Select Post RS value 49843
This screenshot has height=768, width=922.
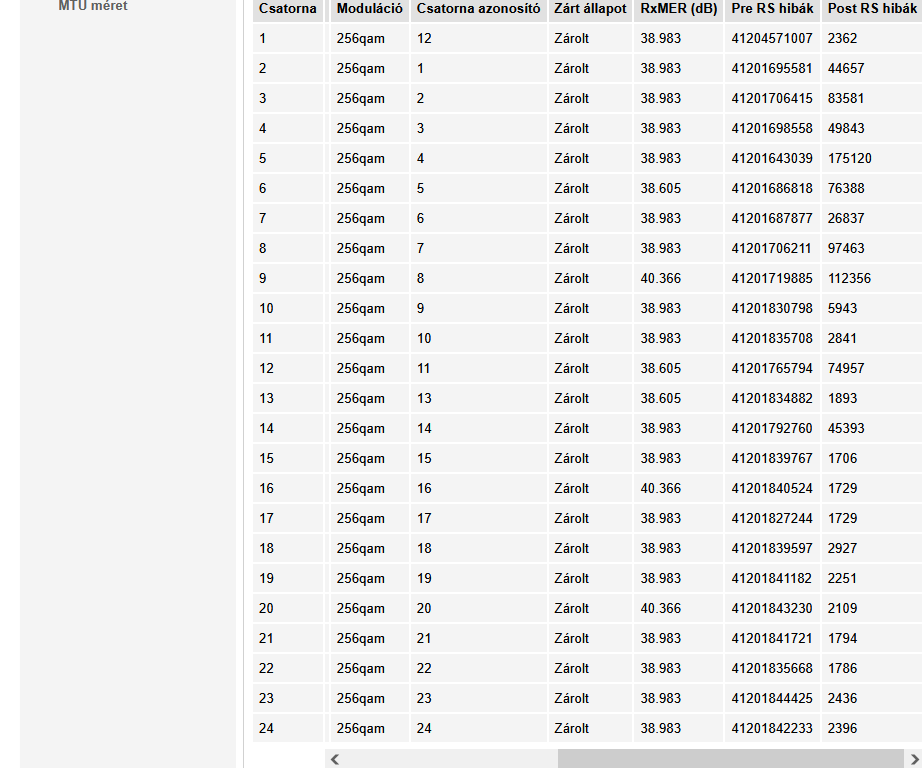pyautogui.click(x=846, y=128)
